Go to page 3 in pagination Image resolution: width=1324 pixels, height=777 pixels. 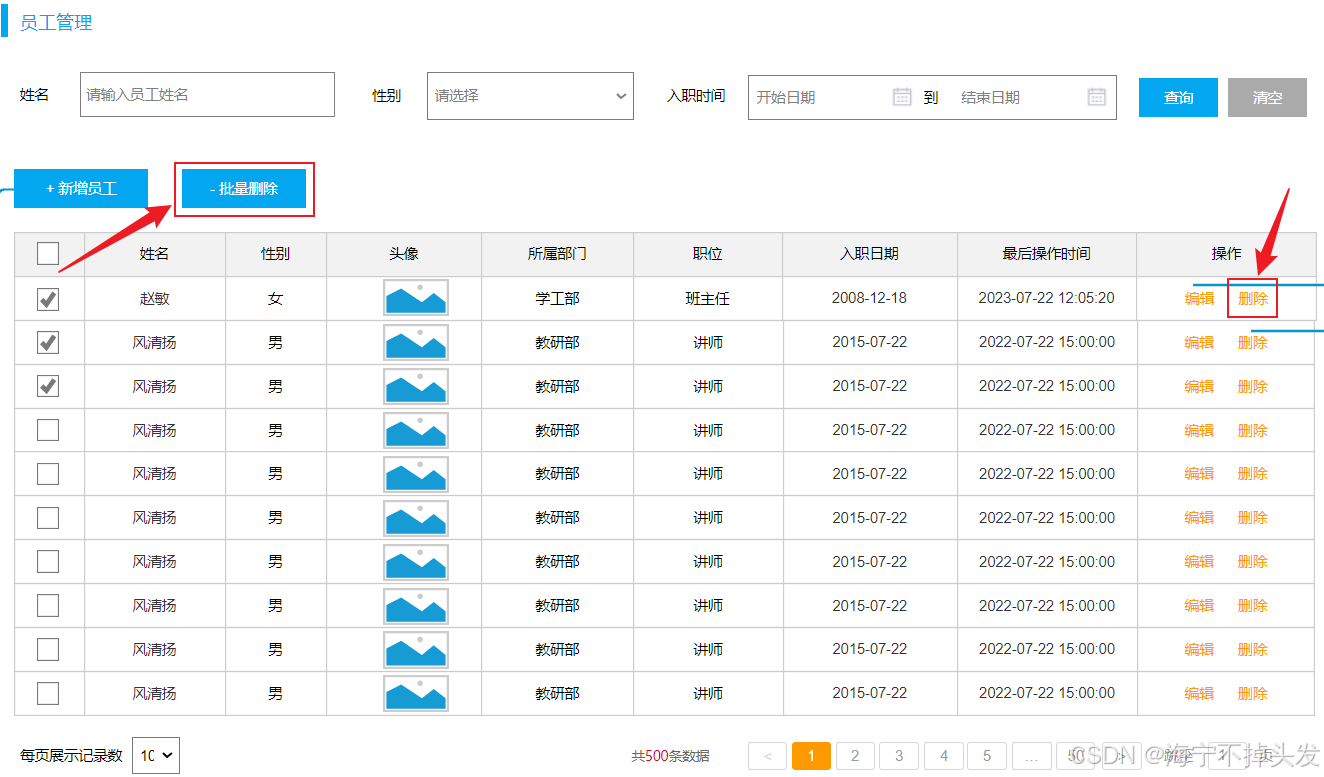[899, 756]
